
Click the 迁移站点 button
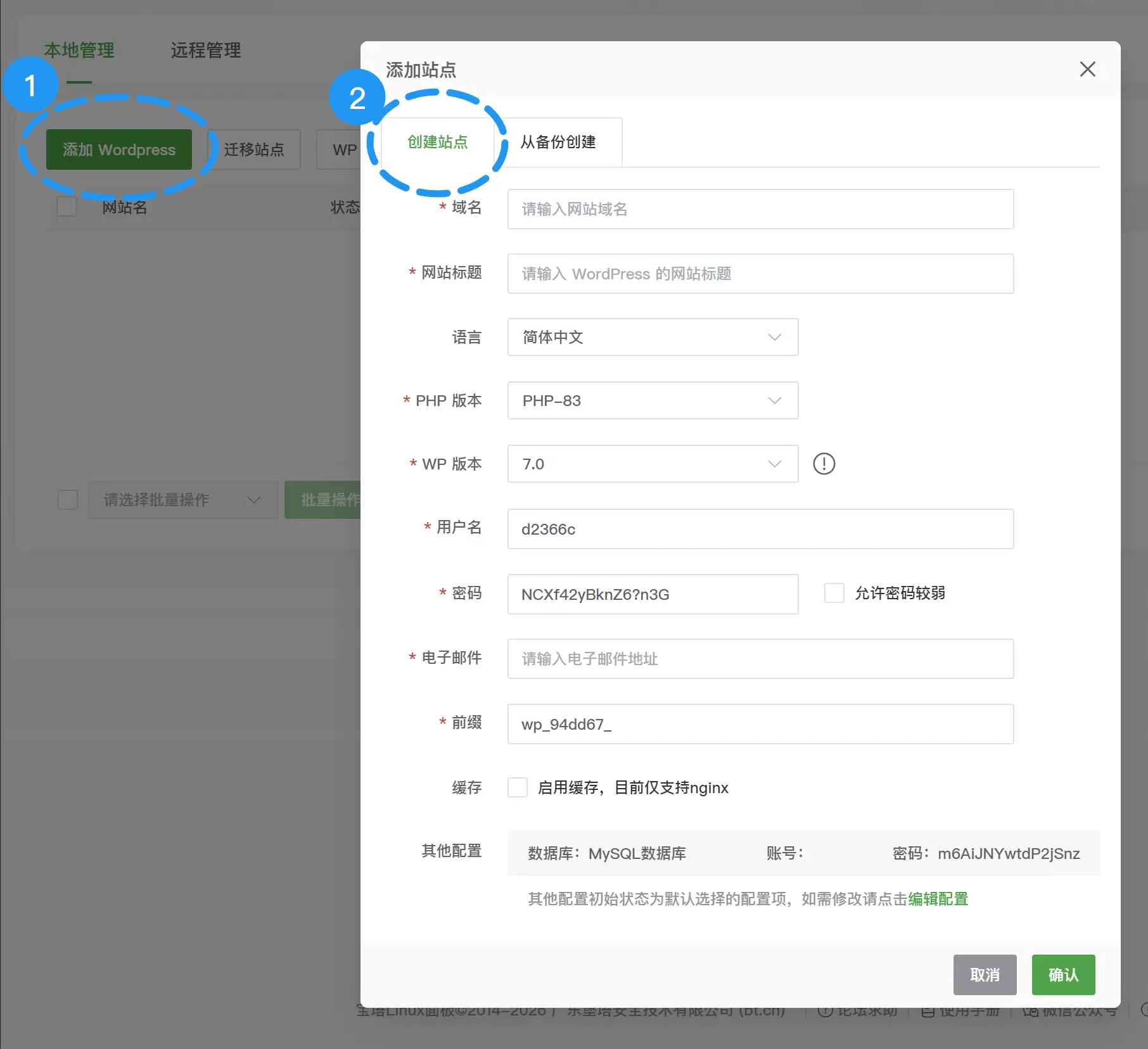pyautogui.click(x=254, y=149)
